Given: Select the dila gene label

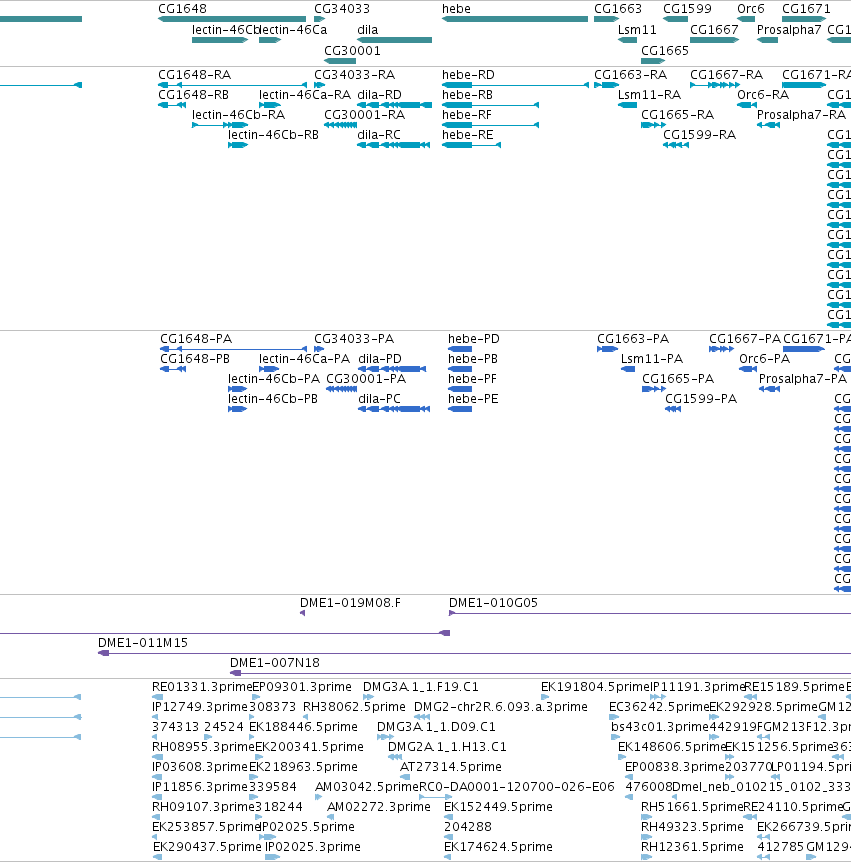Looking at the screenshot, I should [x=367, y=30].
